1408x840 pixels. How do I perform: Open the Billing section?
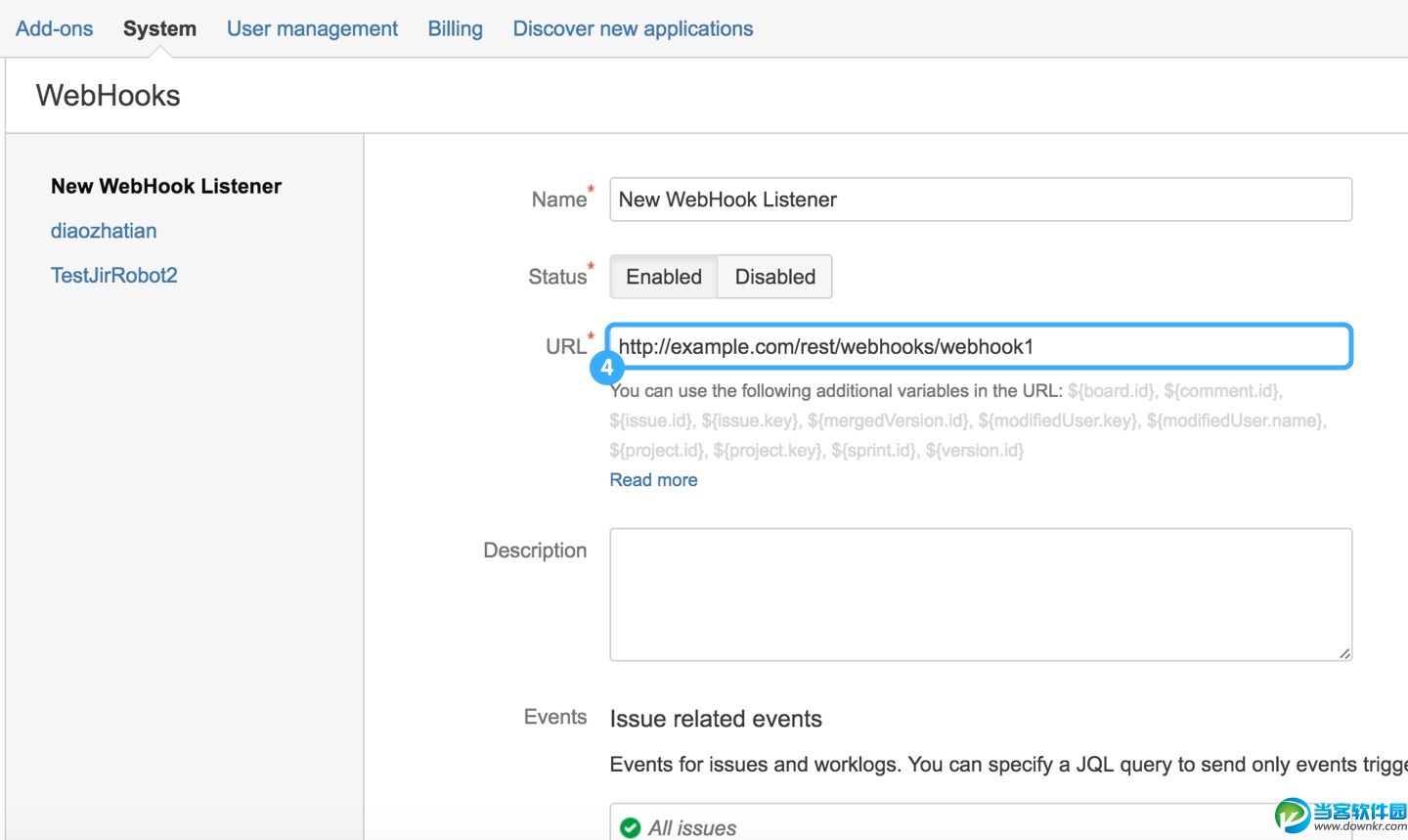[x=456, y=28]
